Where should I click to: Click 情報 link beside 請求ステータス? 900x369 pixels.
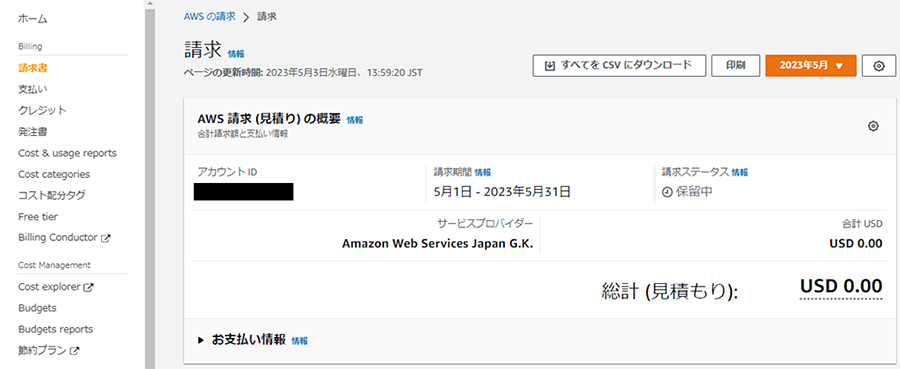[x=740, y=172]
